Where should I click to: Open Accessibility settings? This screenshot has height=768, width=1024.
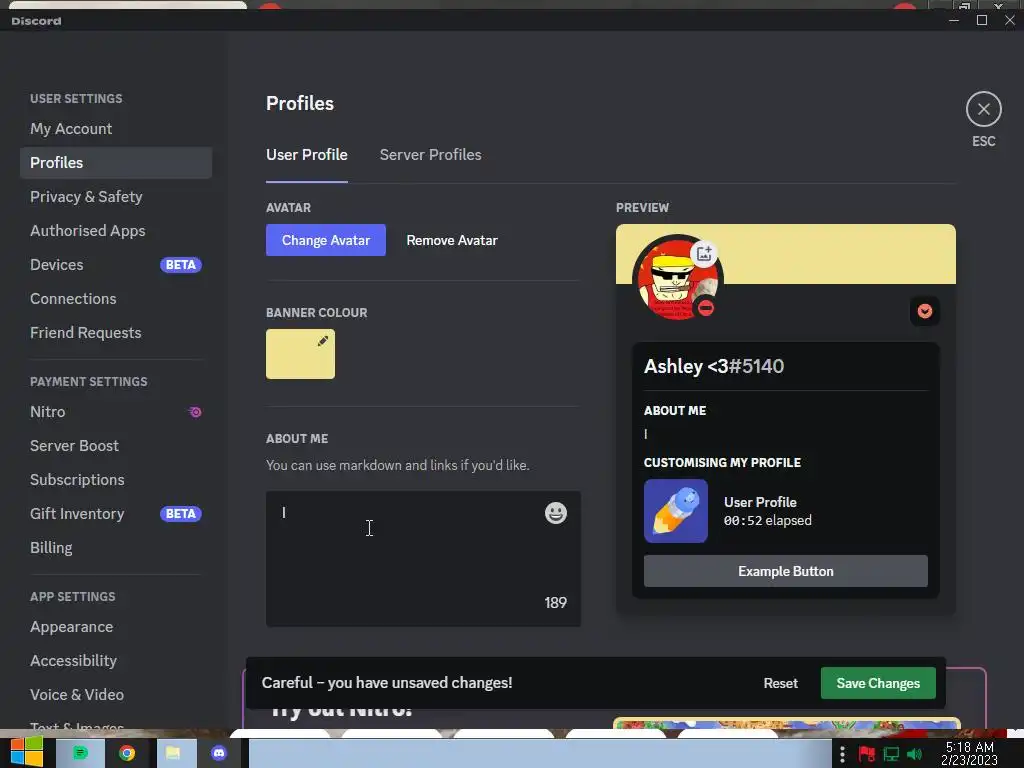point(116,661)
